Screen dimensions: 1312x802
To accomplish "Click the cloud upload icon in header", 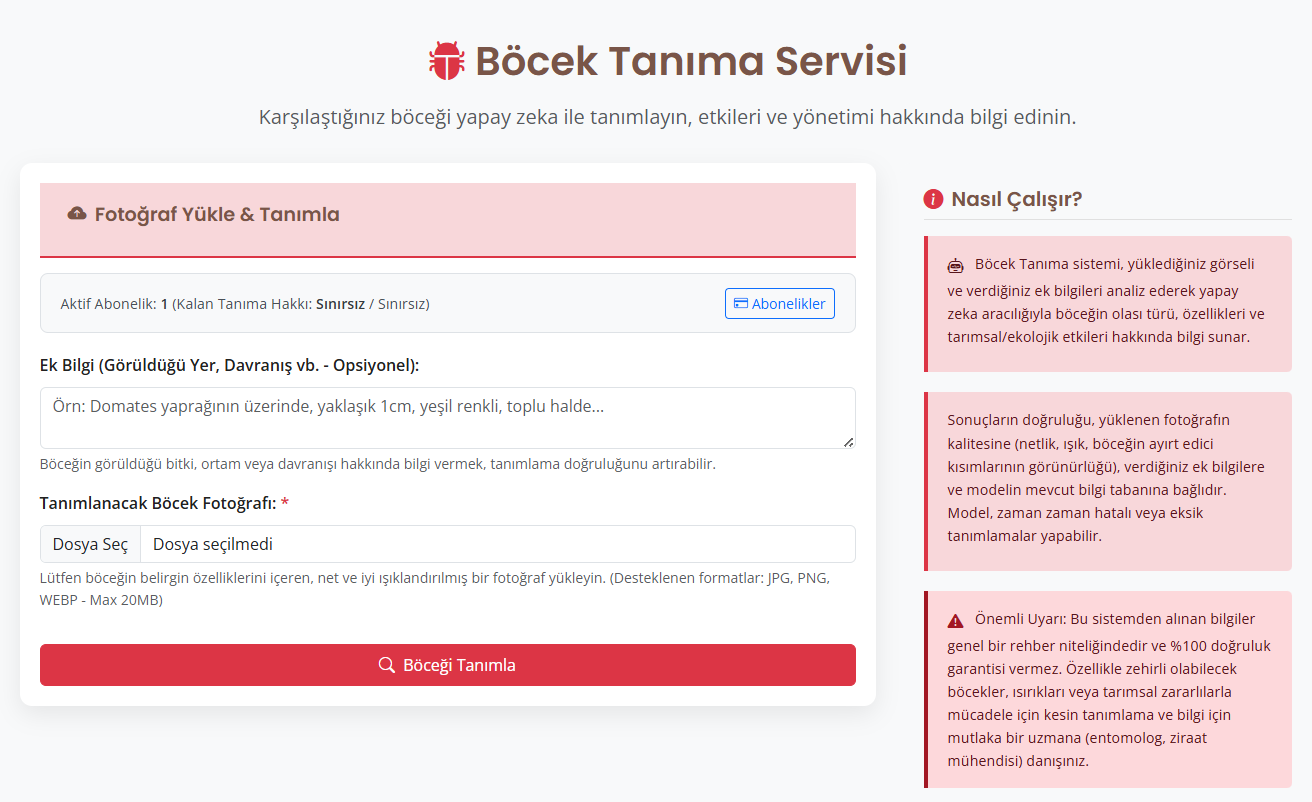I will [76, 214].
